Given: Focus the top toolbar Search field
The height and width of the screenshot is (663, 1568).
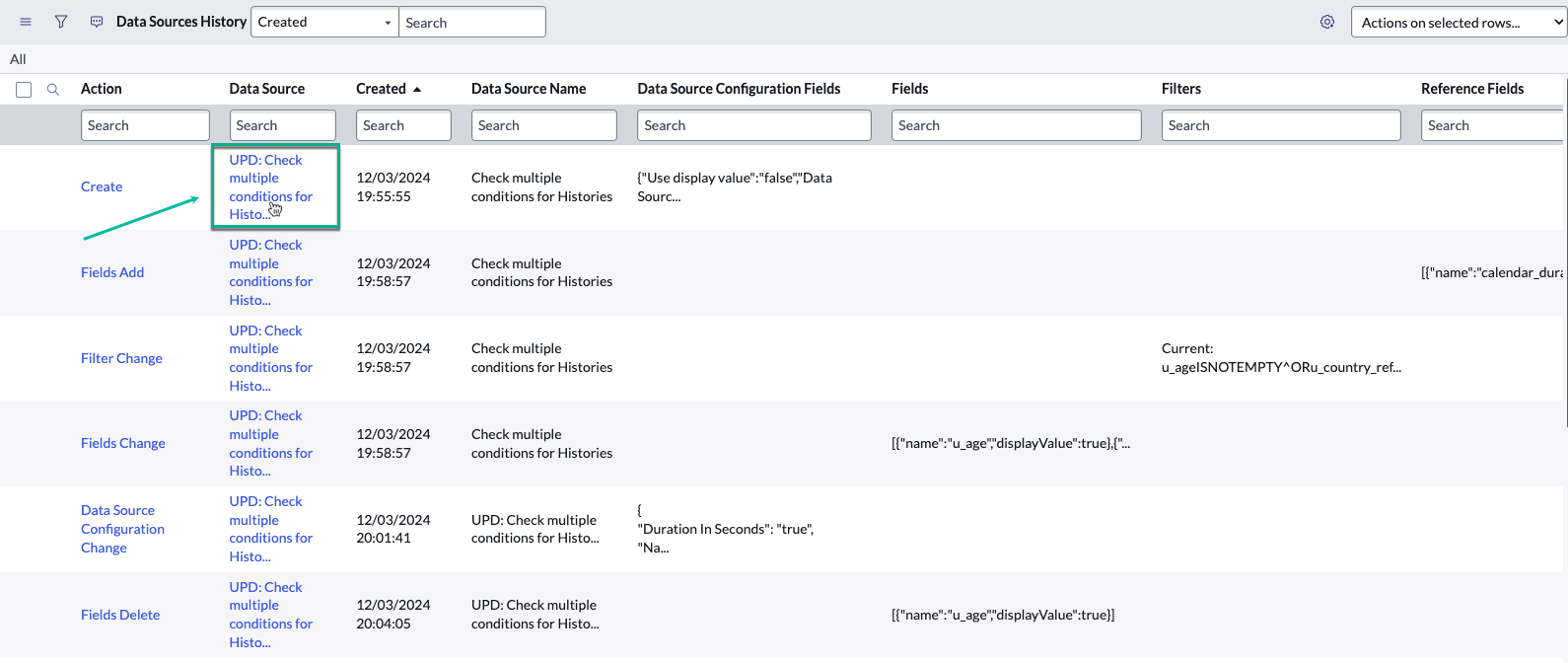Looking at the screenshot, I should pos(471,23).
